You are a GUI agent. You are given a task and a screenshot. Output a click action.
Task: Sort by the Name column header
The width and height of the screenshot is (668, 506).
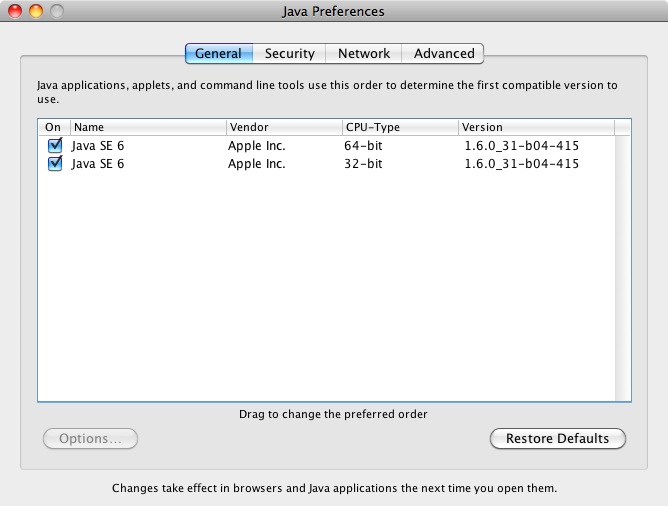pos(148,127)
